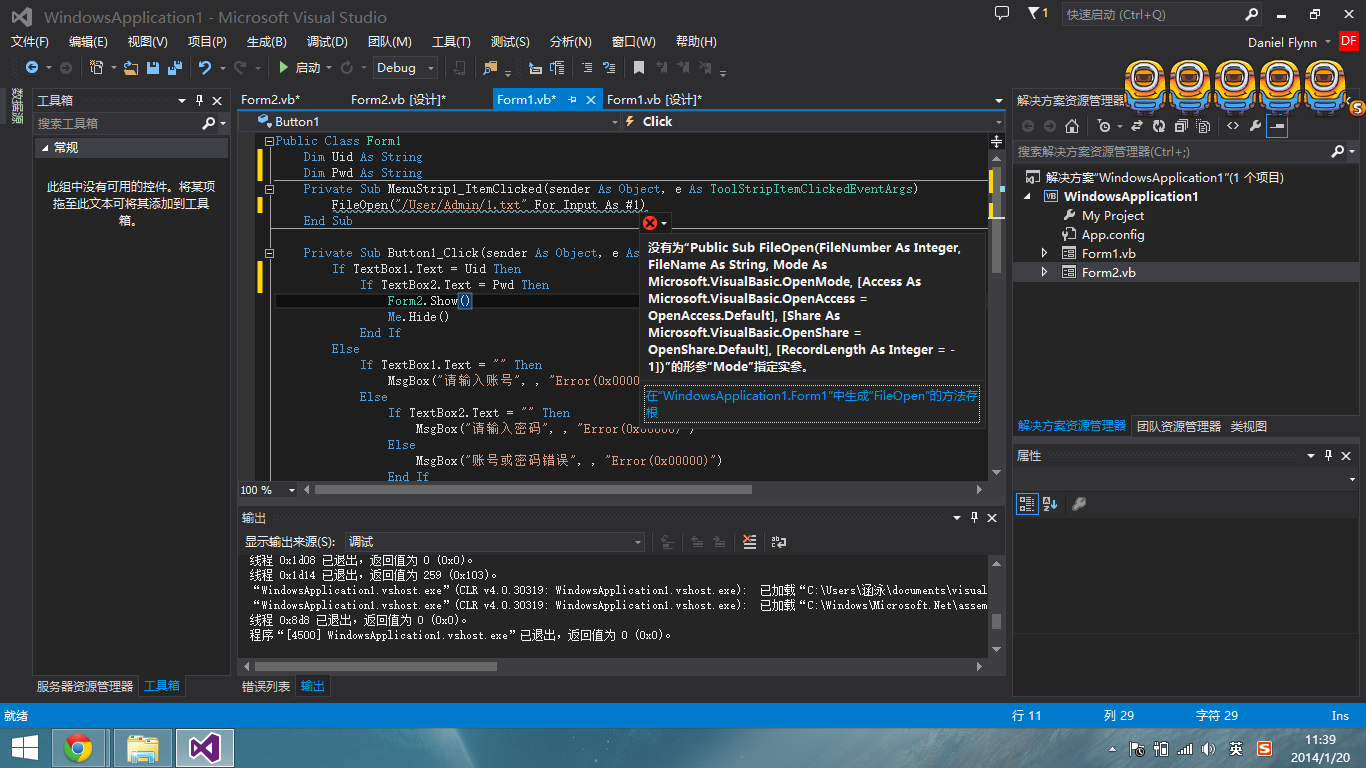Pin the output panel with the pushpin

(974, 518)
